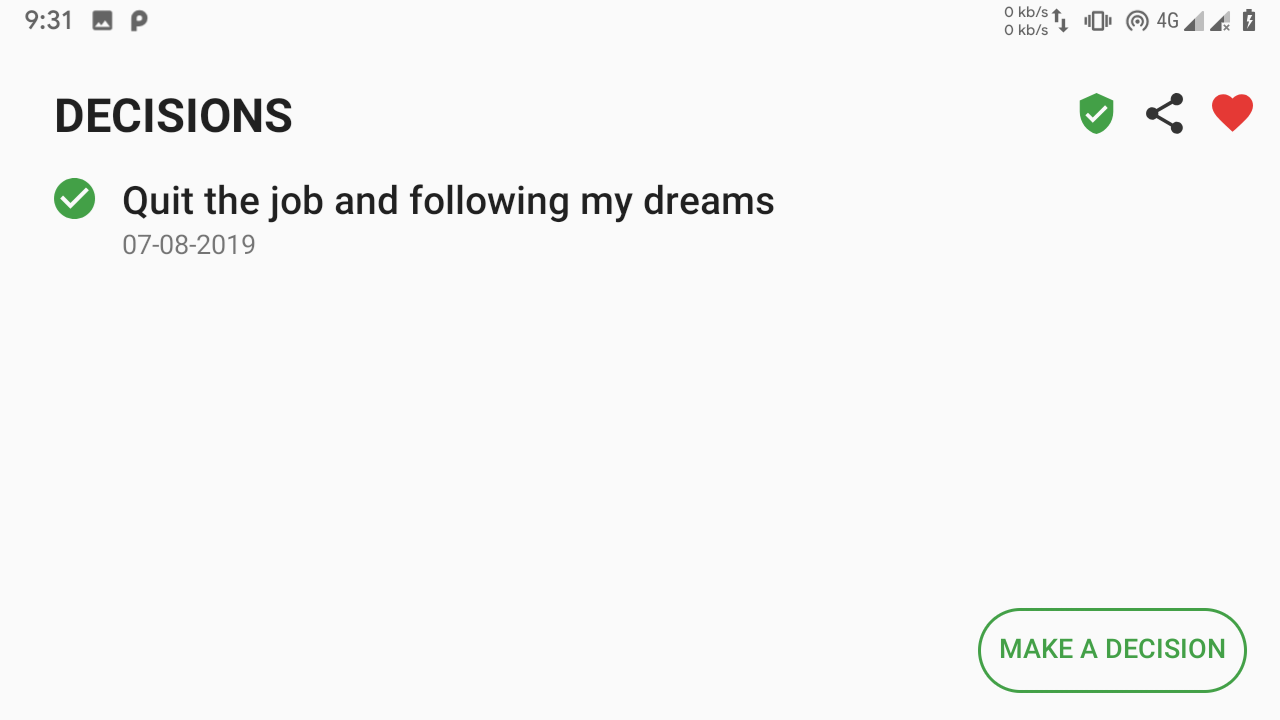Tap the hotspot status icon
The height and width of the screenshot is (720, 1280).
(1137, 21)
